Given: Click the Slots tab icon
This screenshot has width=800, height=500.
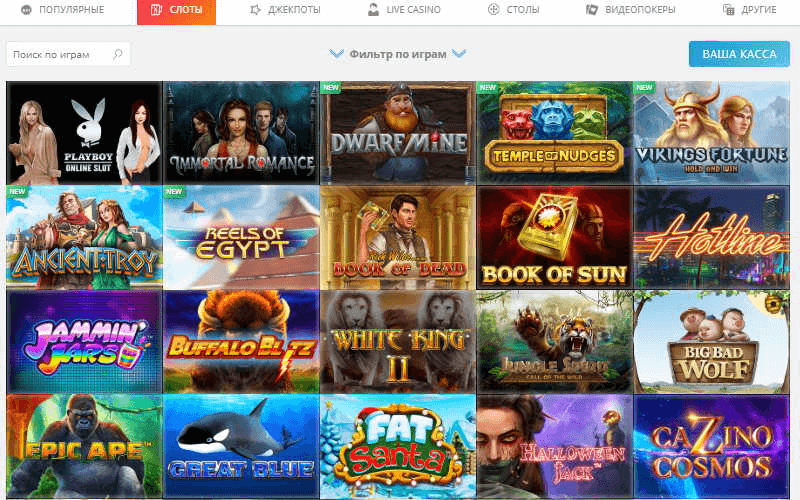Looking at the screenshot, I should 156,9.
